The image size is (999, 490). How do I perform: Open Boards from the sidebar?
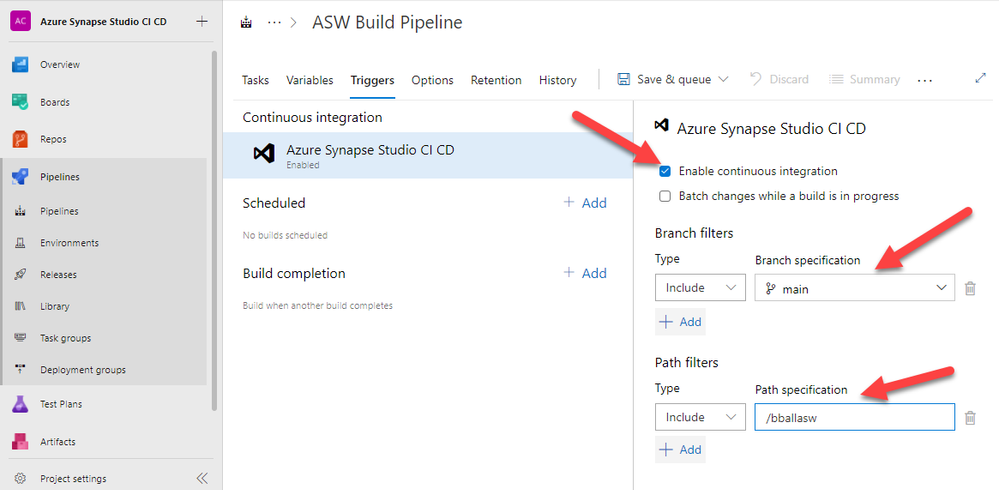(54, 102)
